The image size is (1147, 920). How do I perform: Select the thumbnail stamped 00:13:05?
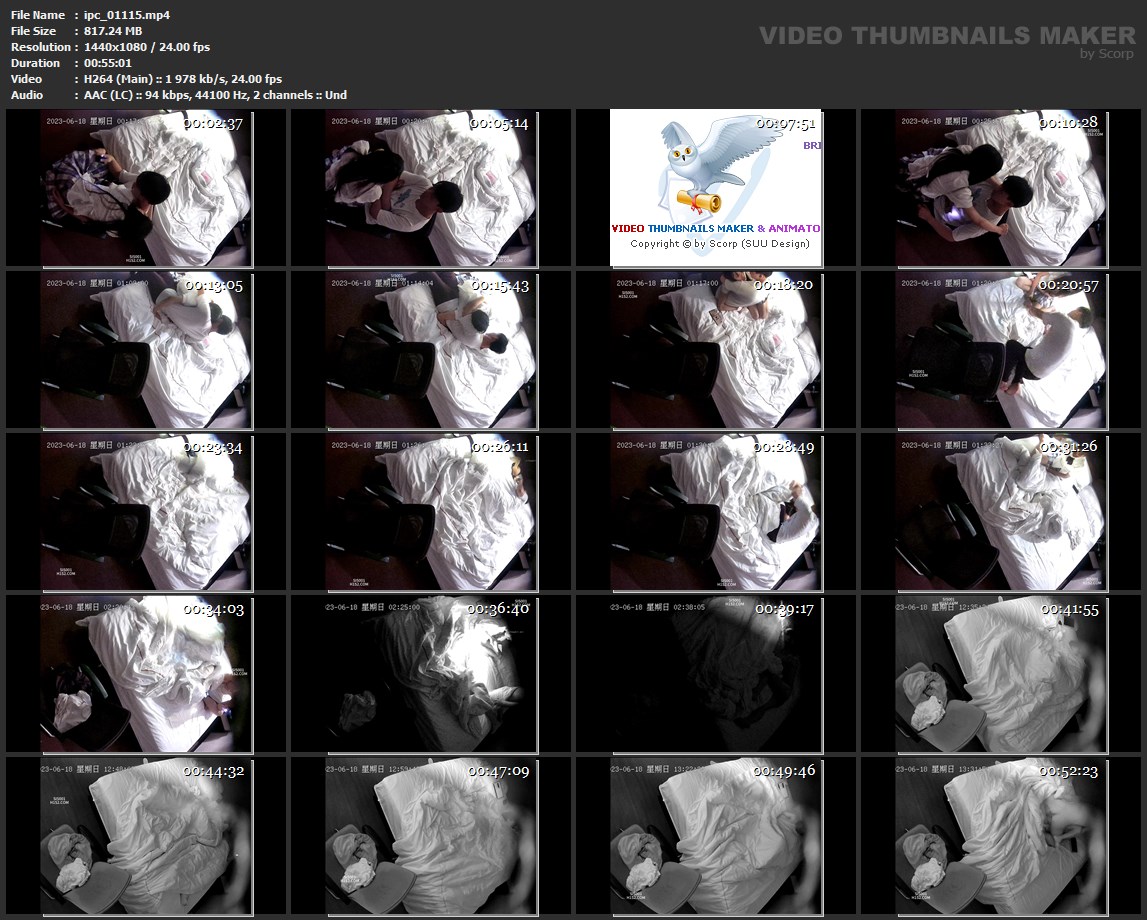pyautogui.click(x=146, y=350)
